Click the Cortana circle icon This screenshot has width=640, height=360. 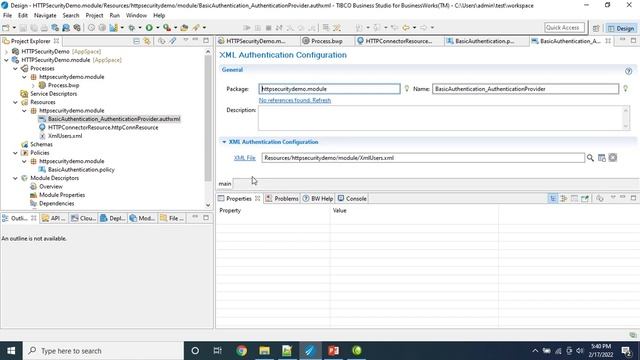[195, 351]
